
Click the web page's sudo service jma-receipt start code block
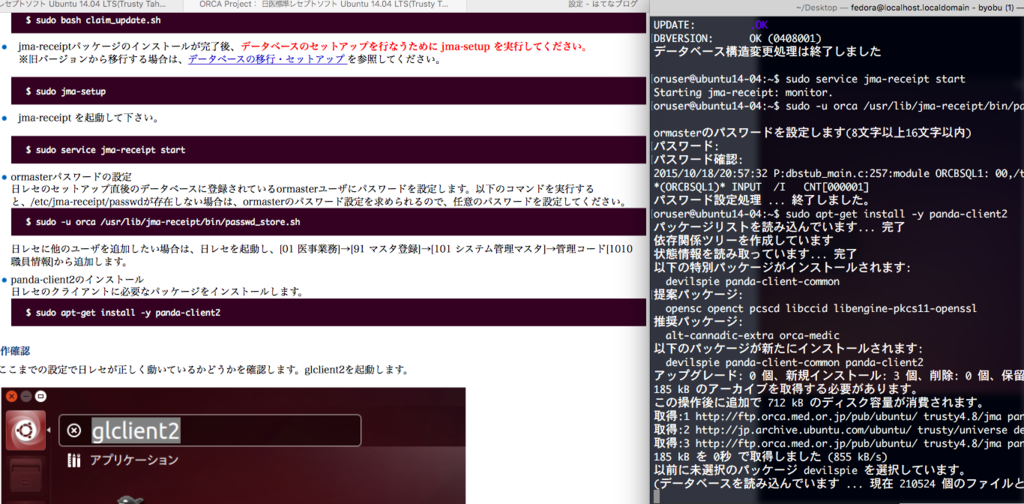(x=328, y=150)
